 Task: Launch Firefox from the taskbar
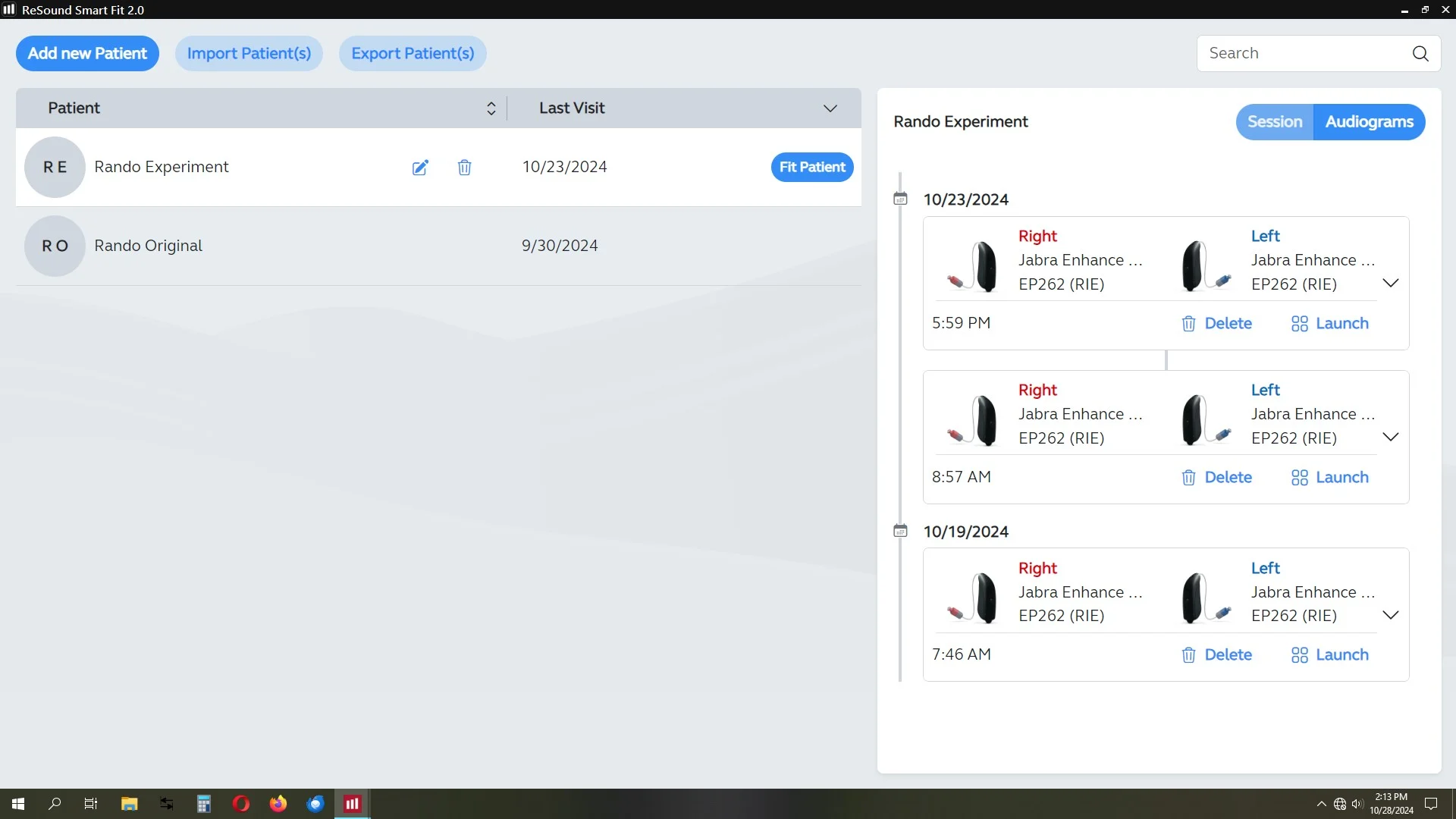[x=278, y=804]
